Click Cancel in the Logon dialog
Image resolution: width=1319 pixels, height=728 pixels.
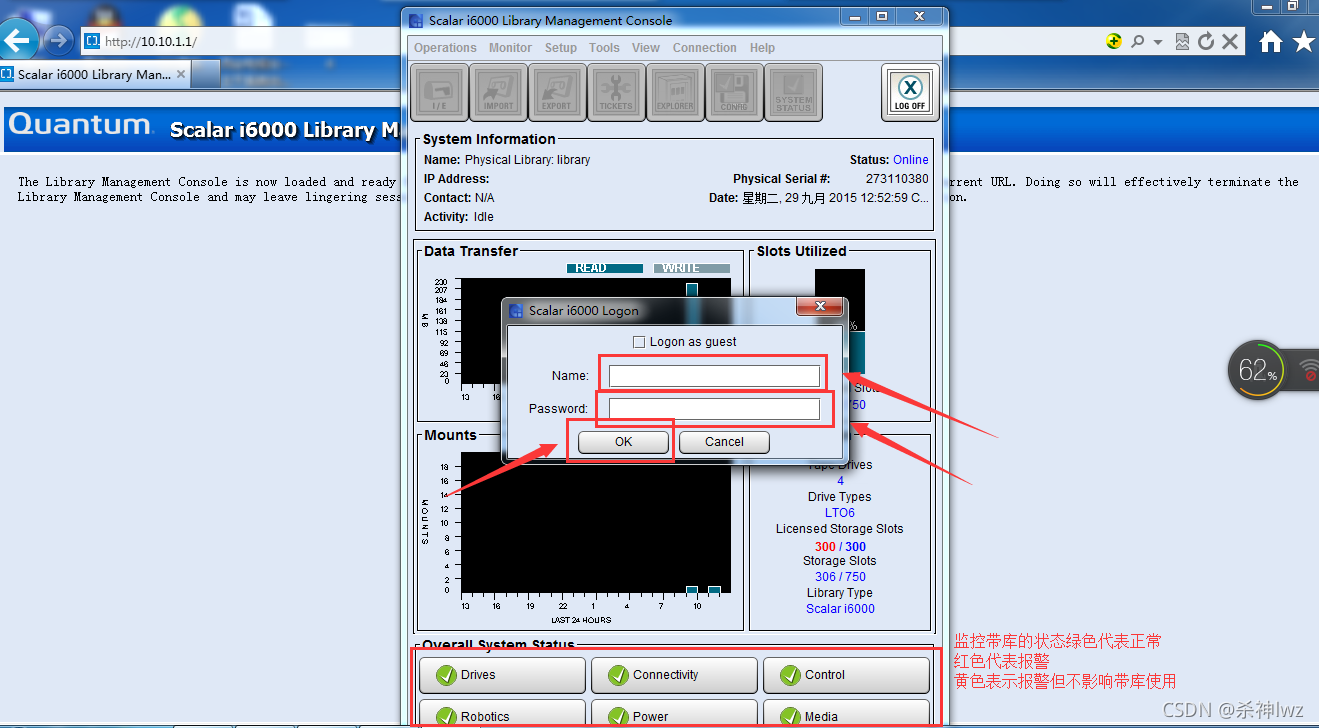pos(724,442)
